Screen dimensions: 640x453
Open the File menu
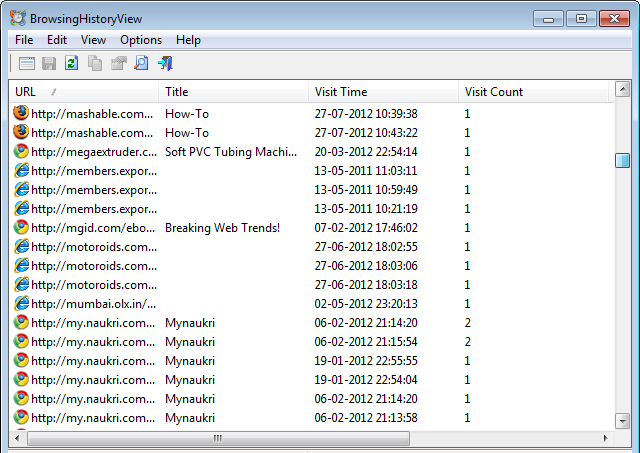point(24,40)
